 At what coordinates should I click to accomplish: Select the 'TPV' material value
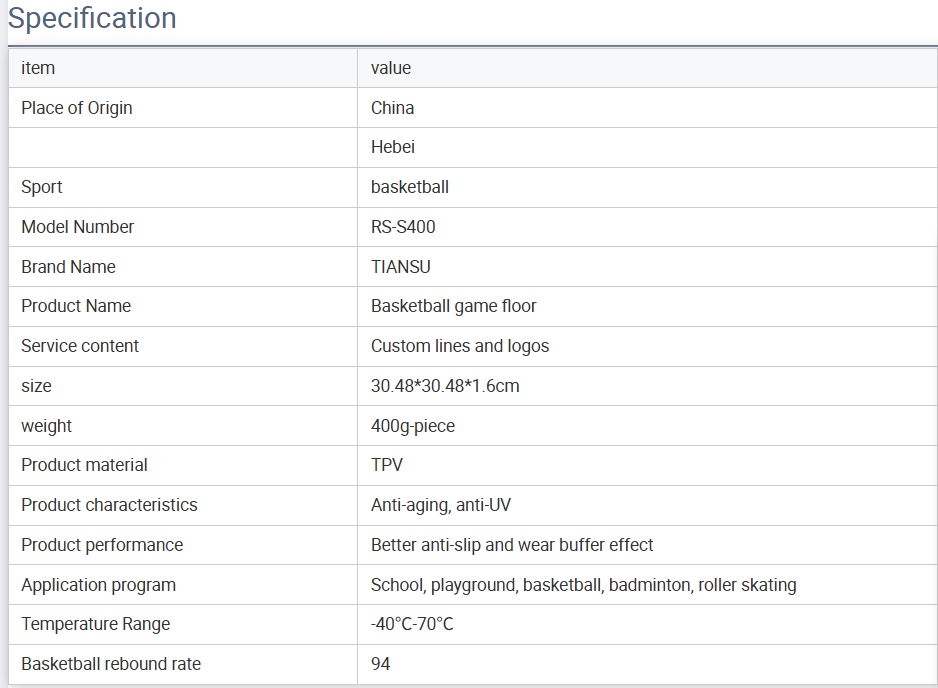coord(387,465)
